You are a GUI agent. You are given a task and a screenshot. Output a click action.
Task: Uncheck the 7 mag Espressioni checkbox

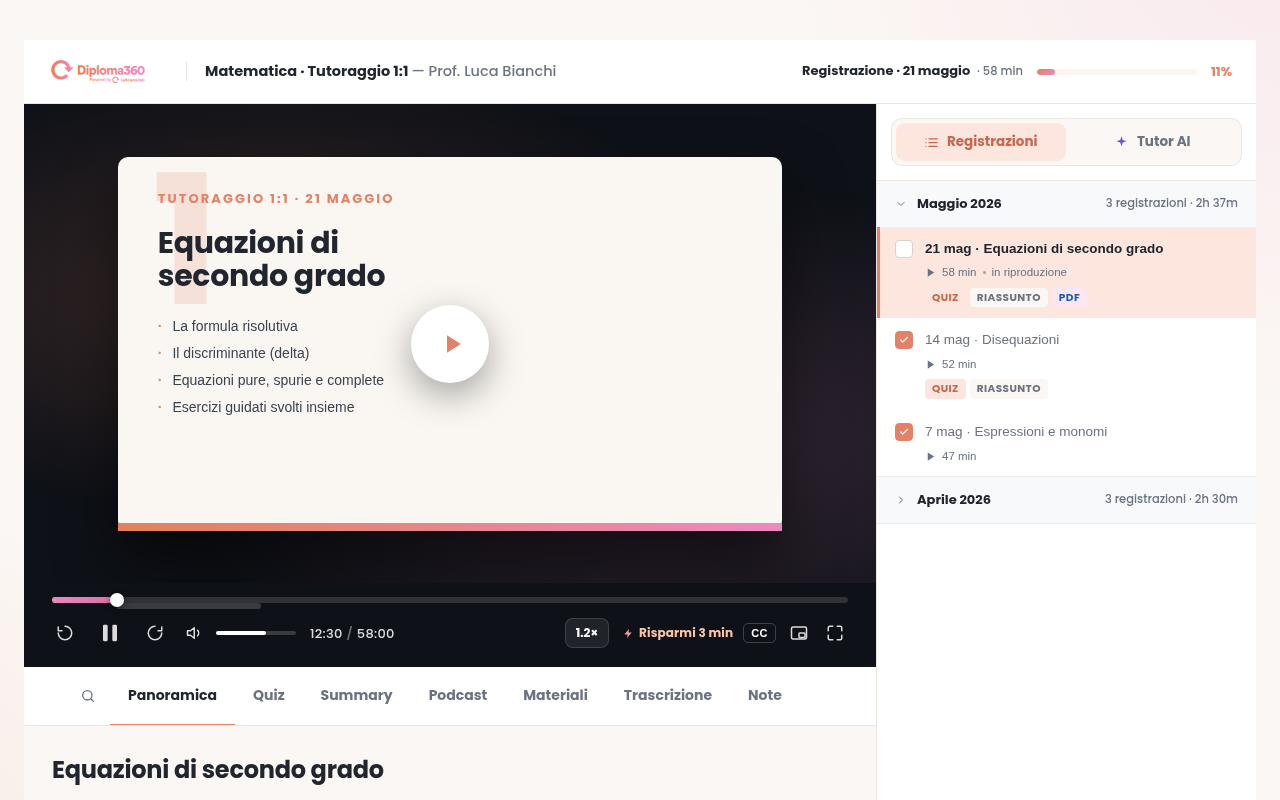tap(904, 432)
